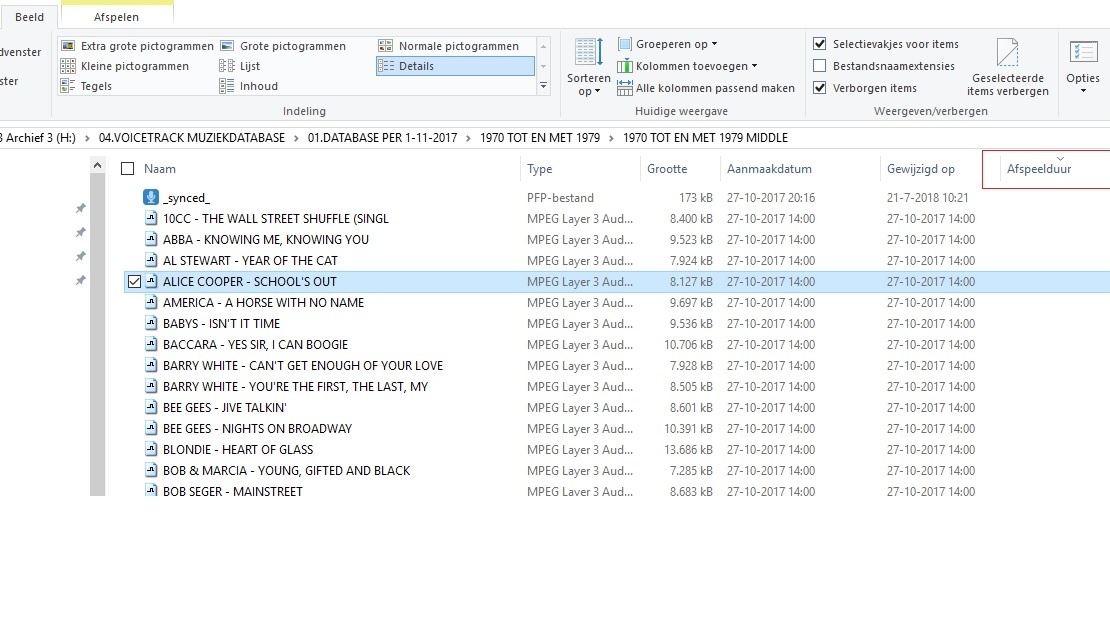
Task: Sort by the Grootte column header
Action: (x=667, y=168)
